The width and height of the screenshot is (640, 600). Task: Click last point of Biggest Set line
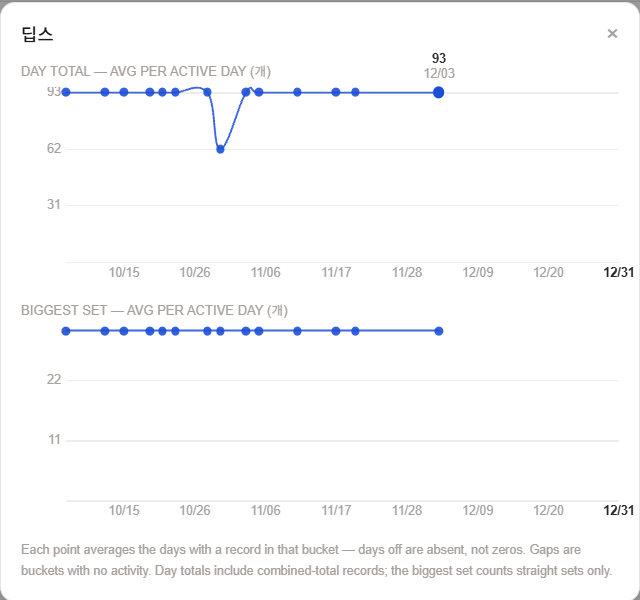[439, 331]
